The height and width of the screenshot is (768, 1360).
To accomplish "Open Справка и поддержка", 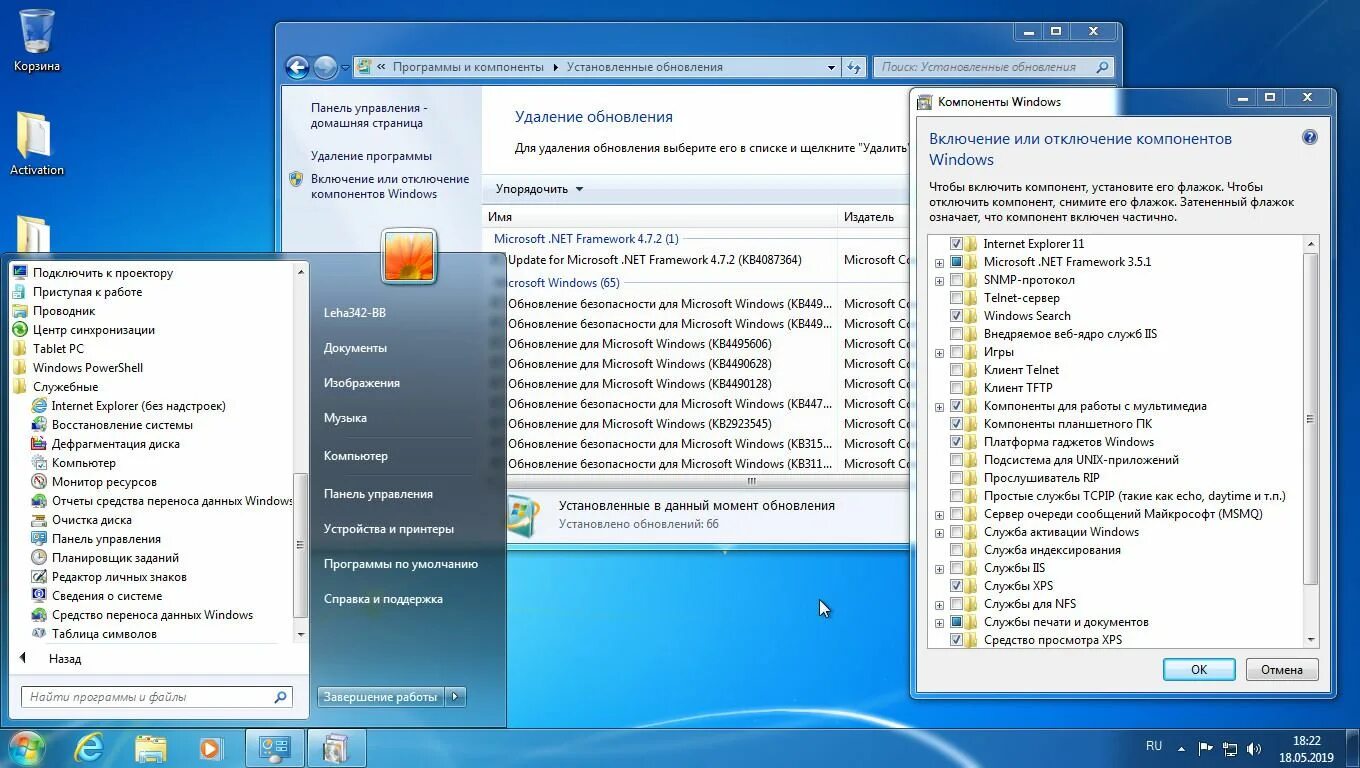I will click(383, 599).
